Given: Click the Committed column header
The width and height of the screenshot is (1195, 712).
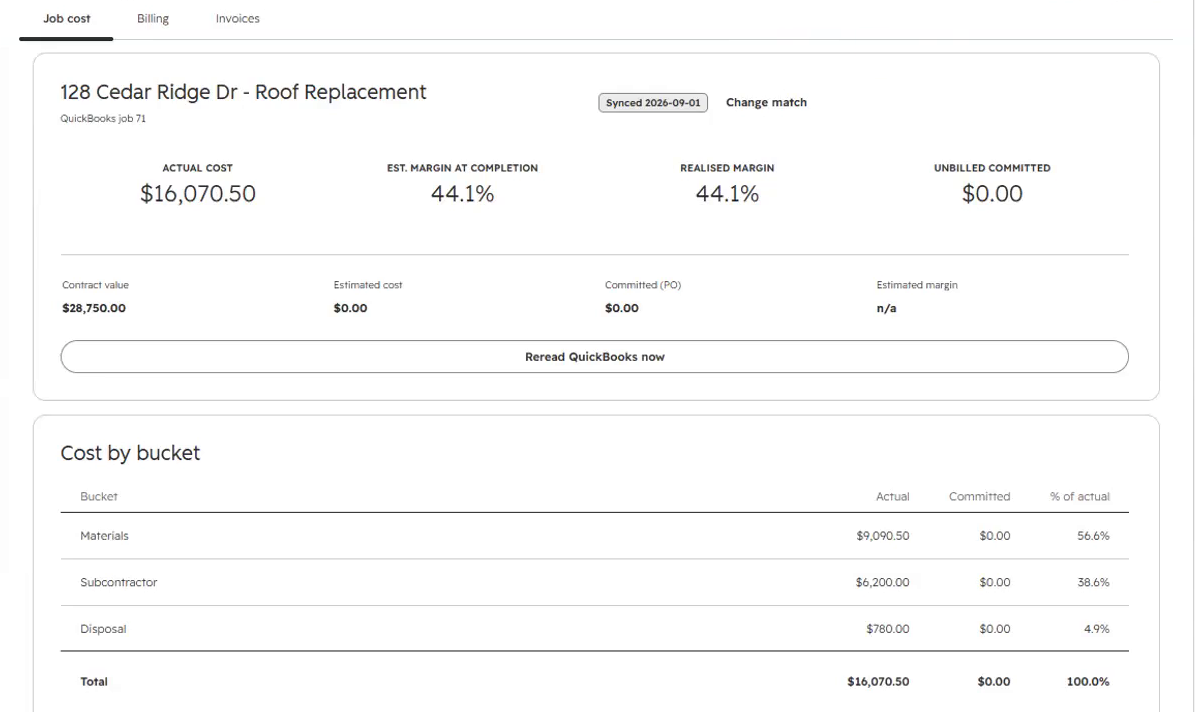Looking at the screenshot, I should (979, 496).
